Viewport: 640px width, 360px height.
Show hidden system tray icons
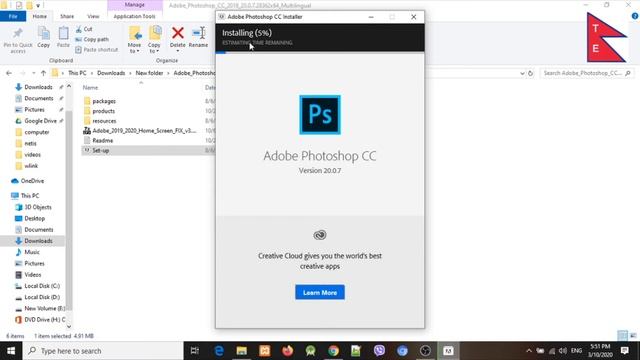[x=529, y=351]
